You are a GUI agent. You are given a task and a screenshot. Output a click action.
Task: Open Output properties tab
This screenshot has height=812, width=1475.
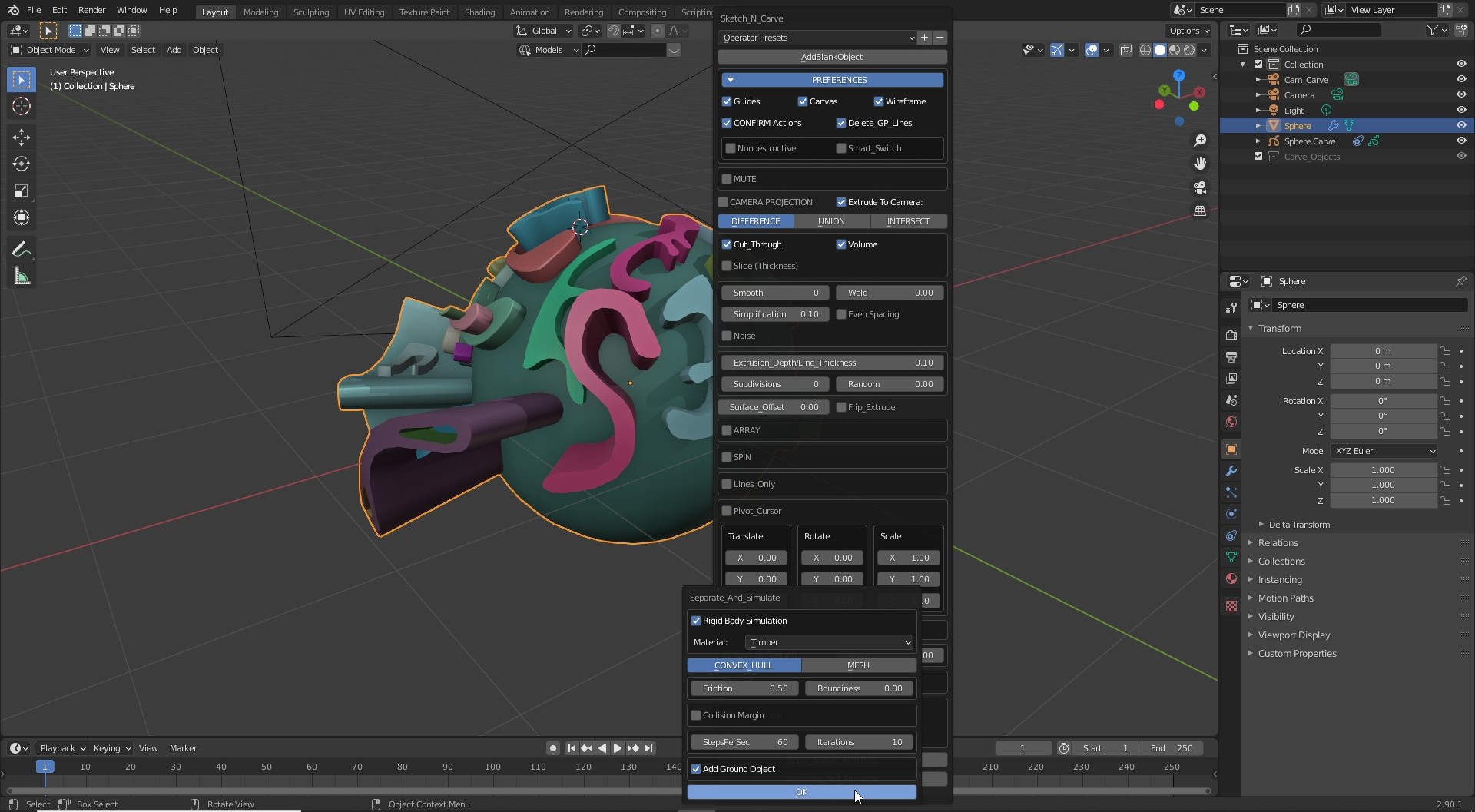point(1231,357)
